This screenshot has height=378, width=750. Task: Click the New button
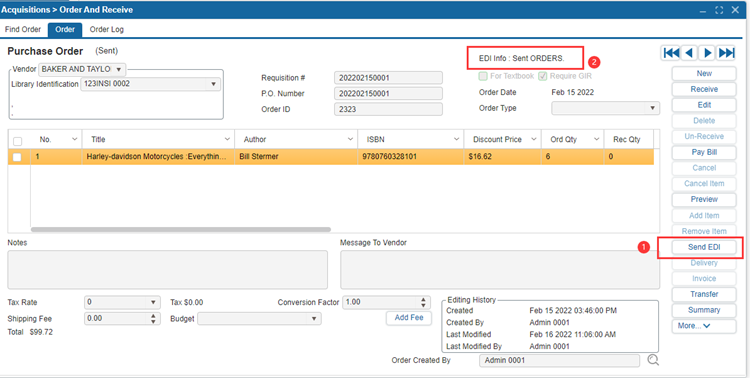pyautogui.click(x=704, y=74)
